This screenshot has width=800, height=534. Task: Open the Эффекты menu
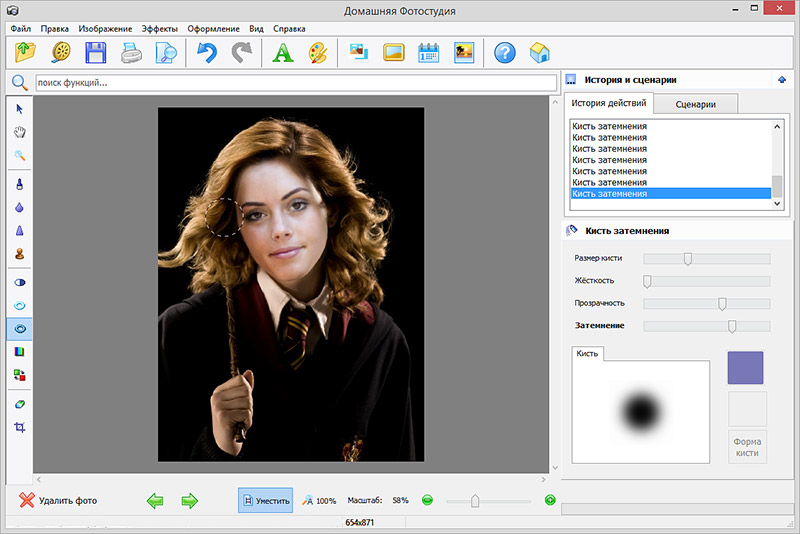(x=159, y=29)
